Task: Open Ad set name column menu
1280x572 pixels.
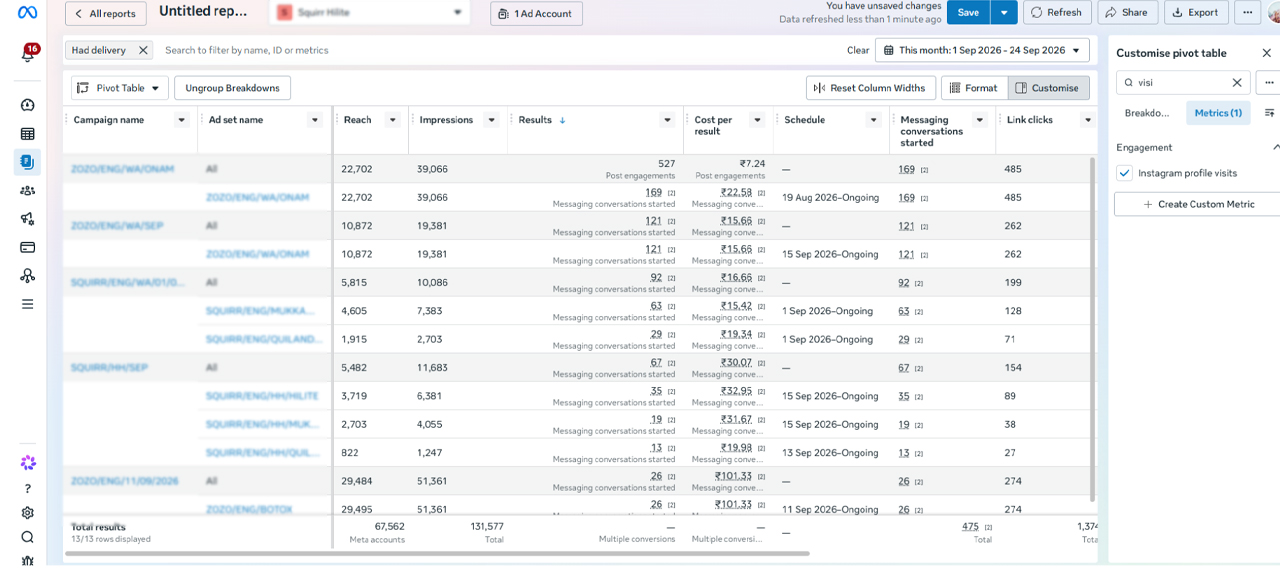Action: [315, 120]
